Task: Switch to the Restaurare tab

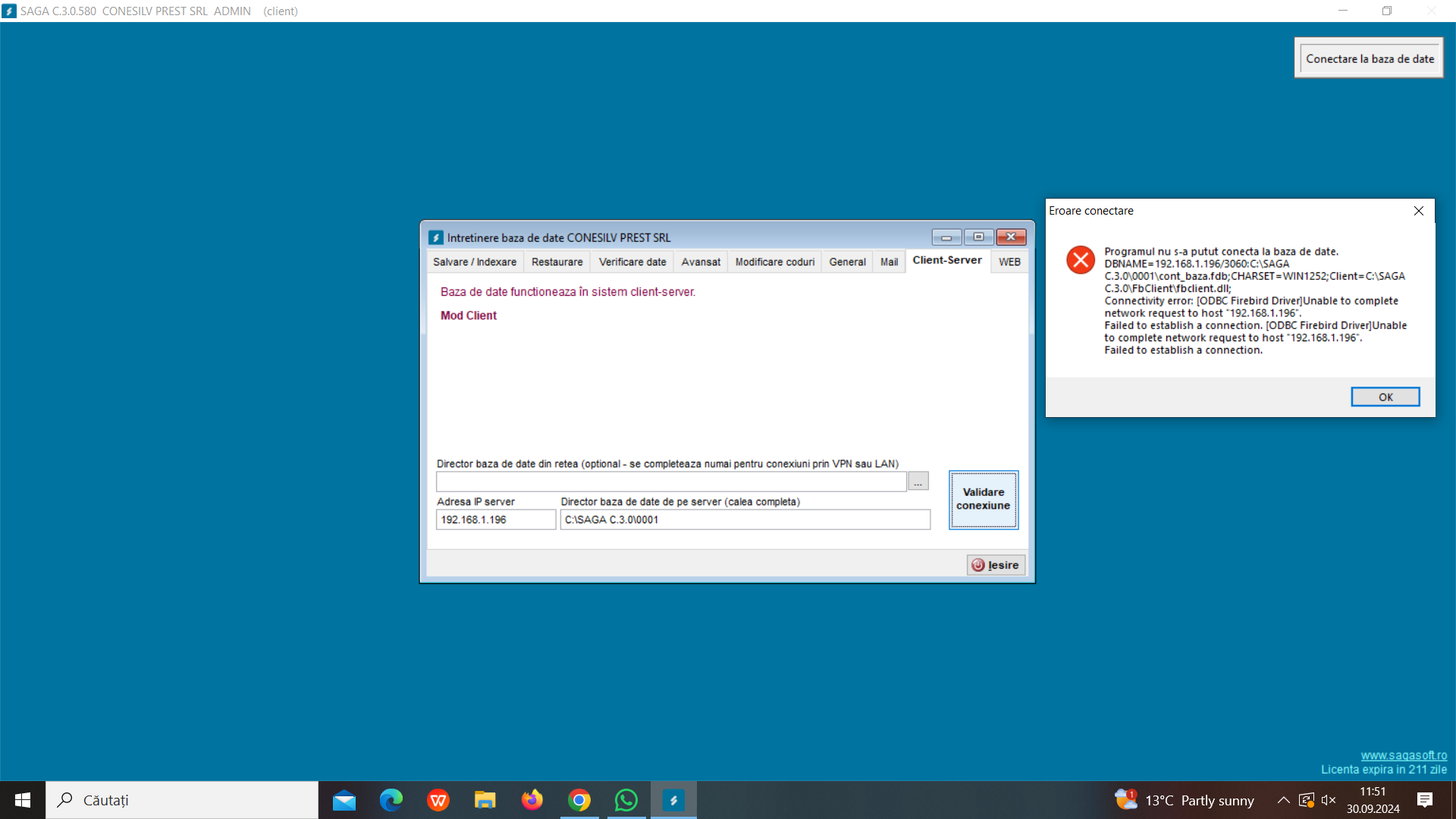Action: (557, 262)
